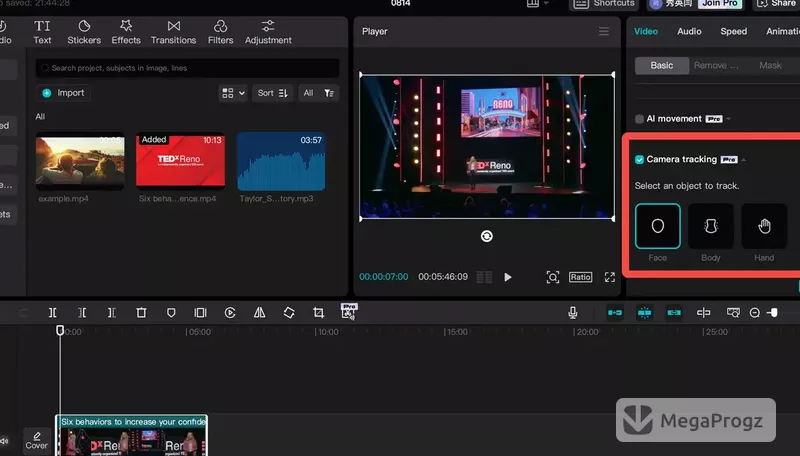Switch to the Speed inspector tab
The image size is (800, 456).
click(733, 31)
